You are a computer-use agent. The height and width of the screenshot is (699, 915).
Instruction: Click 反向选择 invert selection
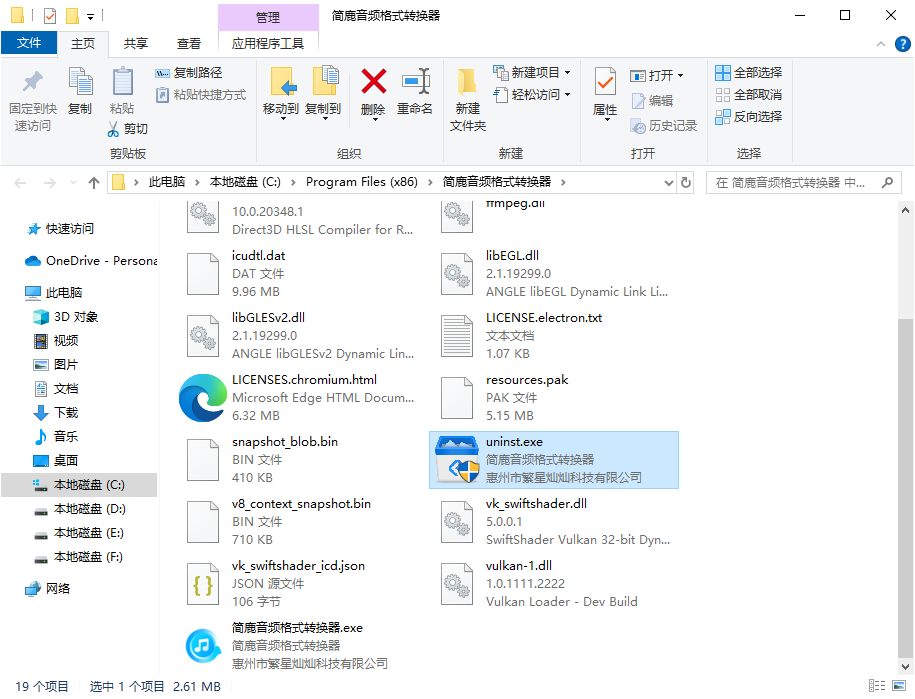coord(748,117)
